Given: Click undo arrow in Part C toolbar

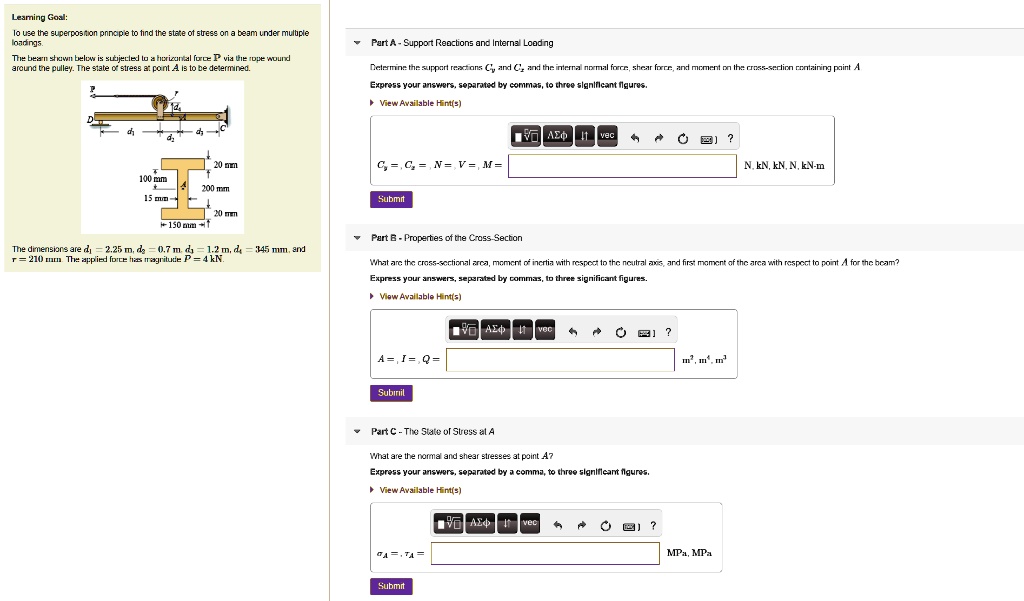Looking at the screenshot, I should tap(558, 525).
